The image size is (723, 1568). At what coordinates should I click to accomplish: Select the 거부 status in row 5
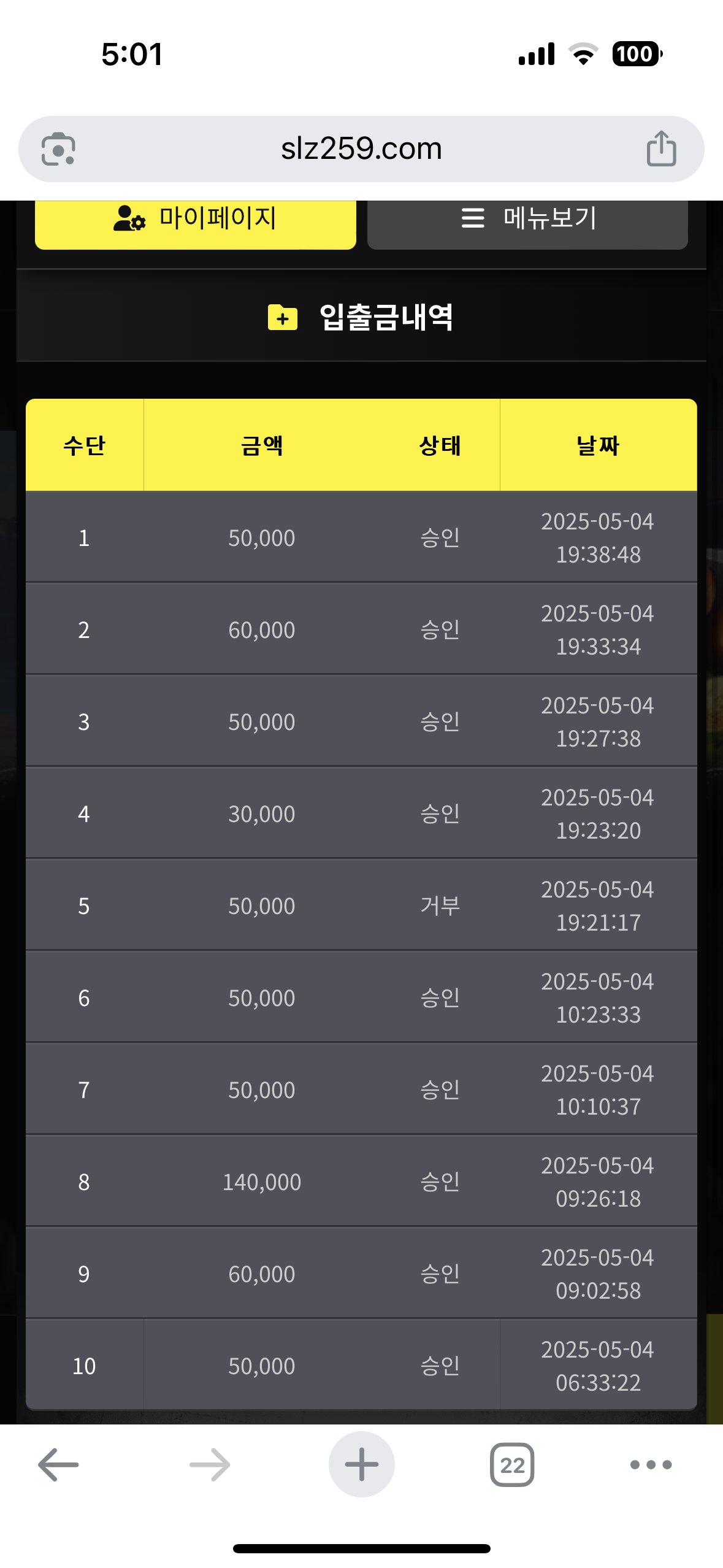pos(440,905)
